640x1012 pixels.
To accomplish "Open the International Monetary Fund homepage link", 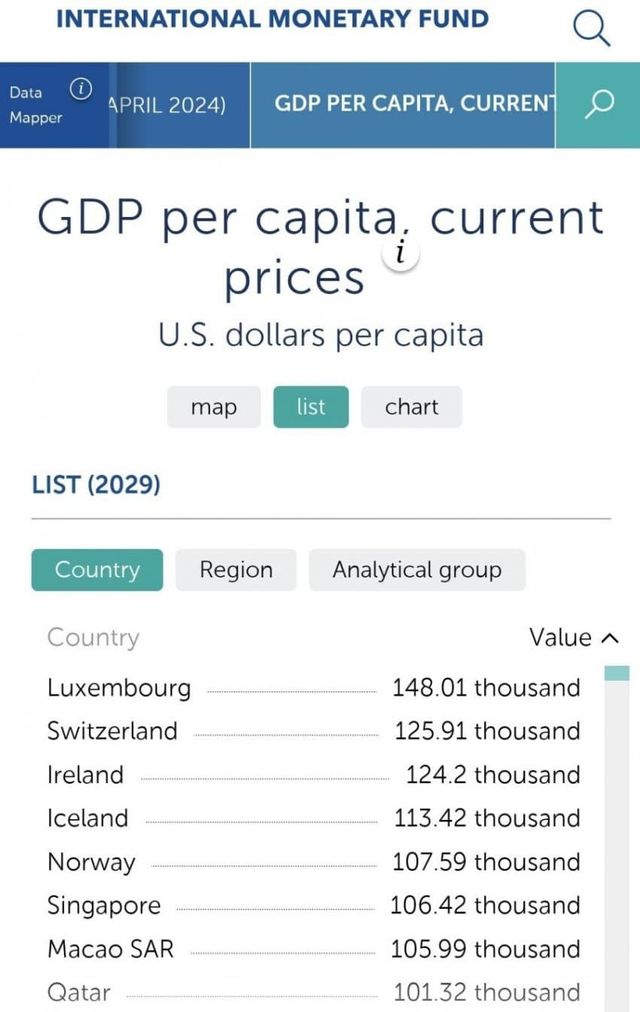I will coord(272,19).
